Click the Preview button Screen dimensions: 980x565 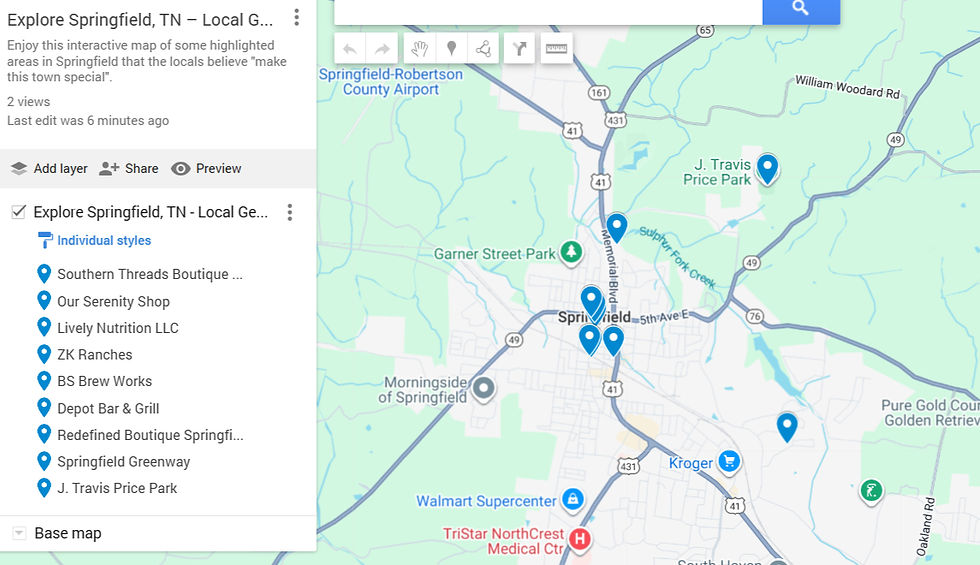(206, 169)
